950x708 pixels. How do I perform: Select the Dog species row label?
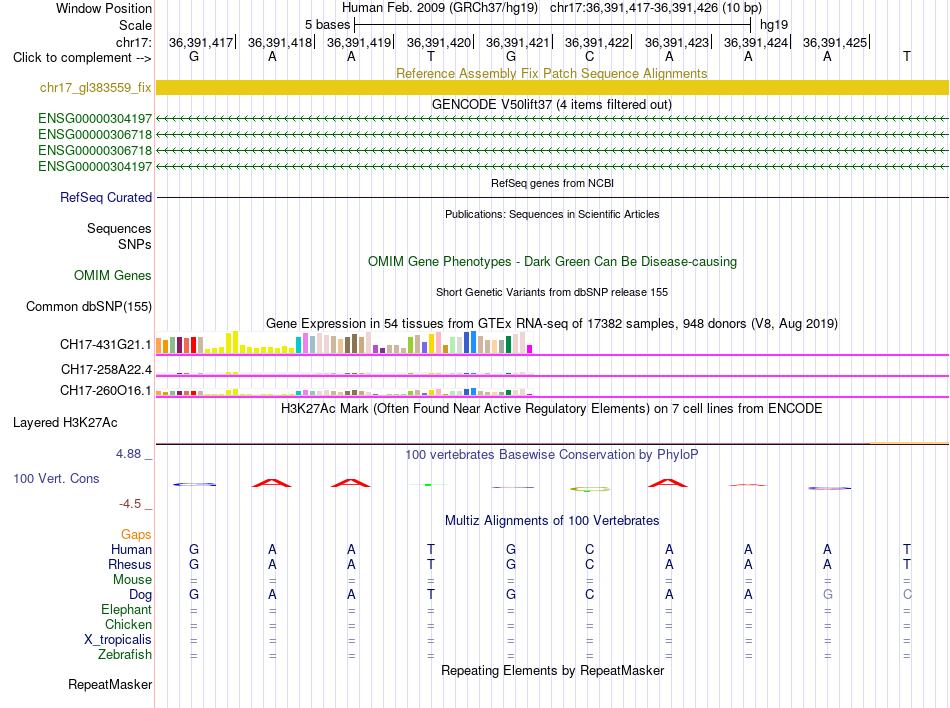coord(140,595)
